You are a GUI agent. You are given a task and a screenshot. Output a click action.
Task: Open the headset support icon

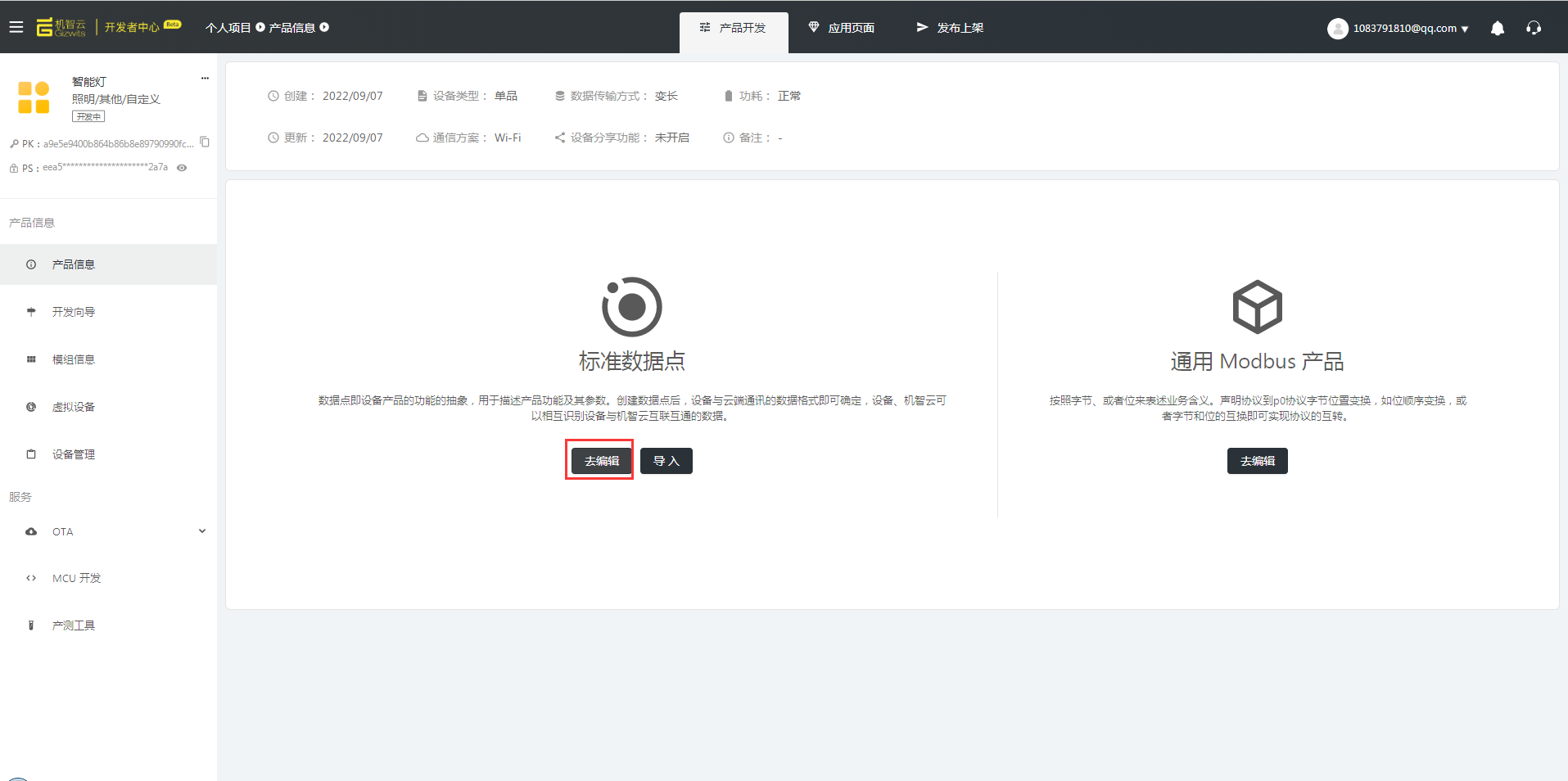tap(1533, 28)
